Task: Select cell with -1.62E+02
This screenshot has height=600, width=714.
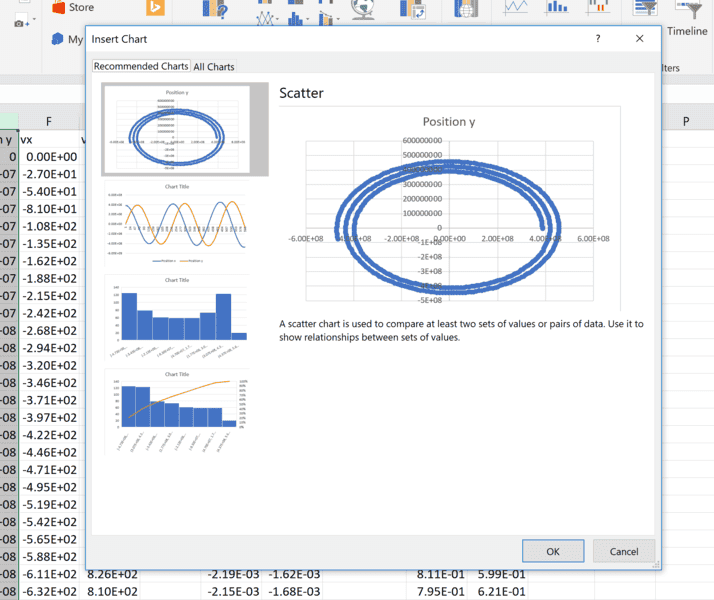Action: click(49, 261)
